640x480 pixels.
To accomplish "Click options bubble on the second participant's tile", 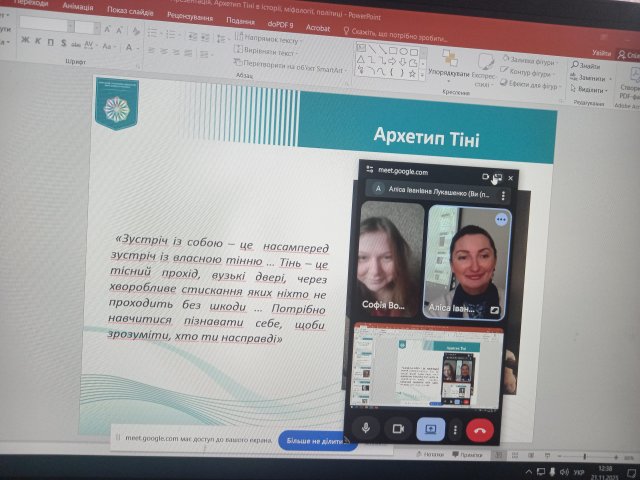I will pyautogui.click(x=501, y=218).
